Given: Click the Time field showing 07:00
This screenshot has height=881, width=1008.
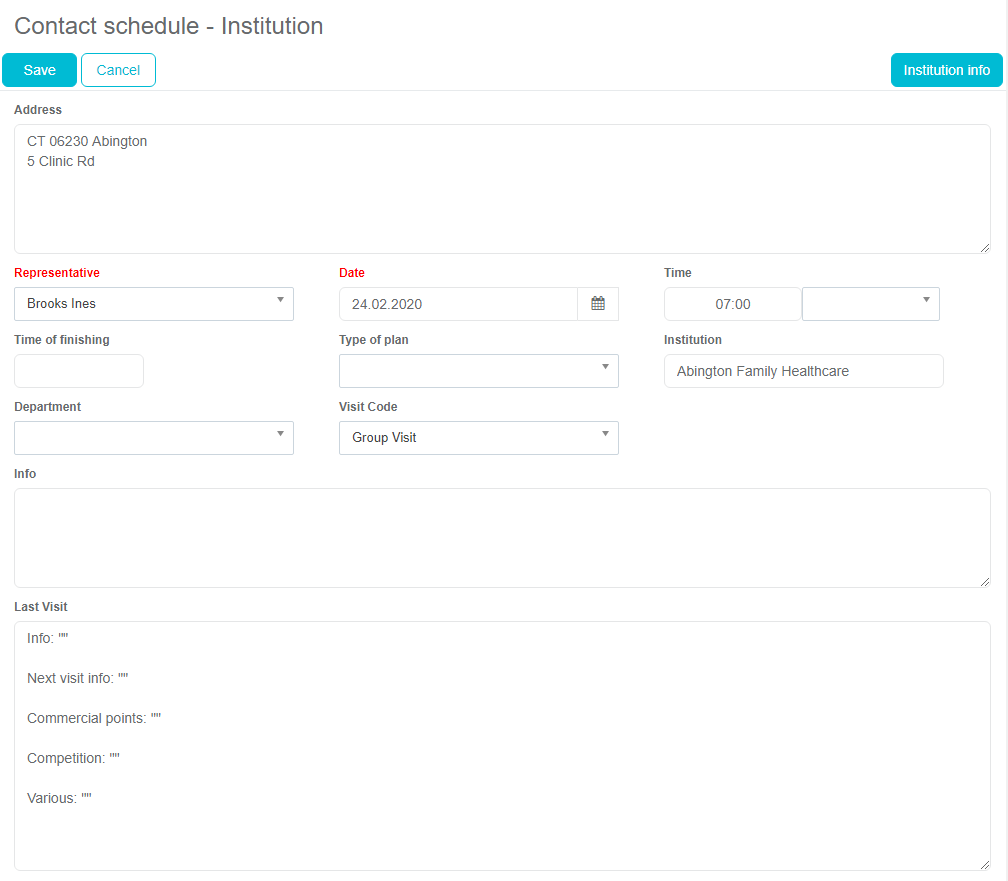Looking at the screenshot, I should tap(732, 304).
